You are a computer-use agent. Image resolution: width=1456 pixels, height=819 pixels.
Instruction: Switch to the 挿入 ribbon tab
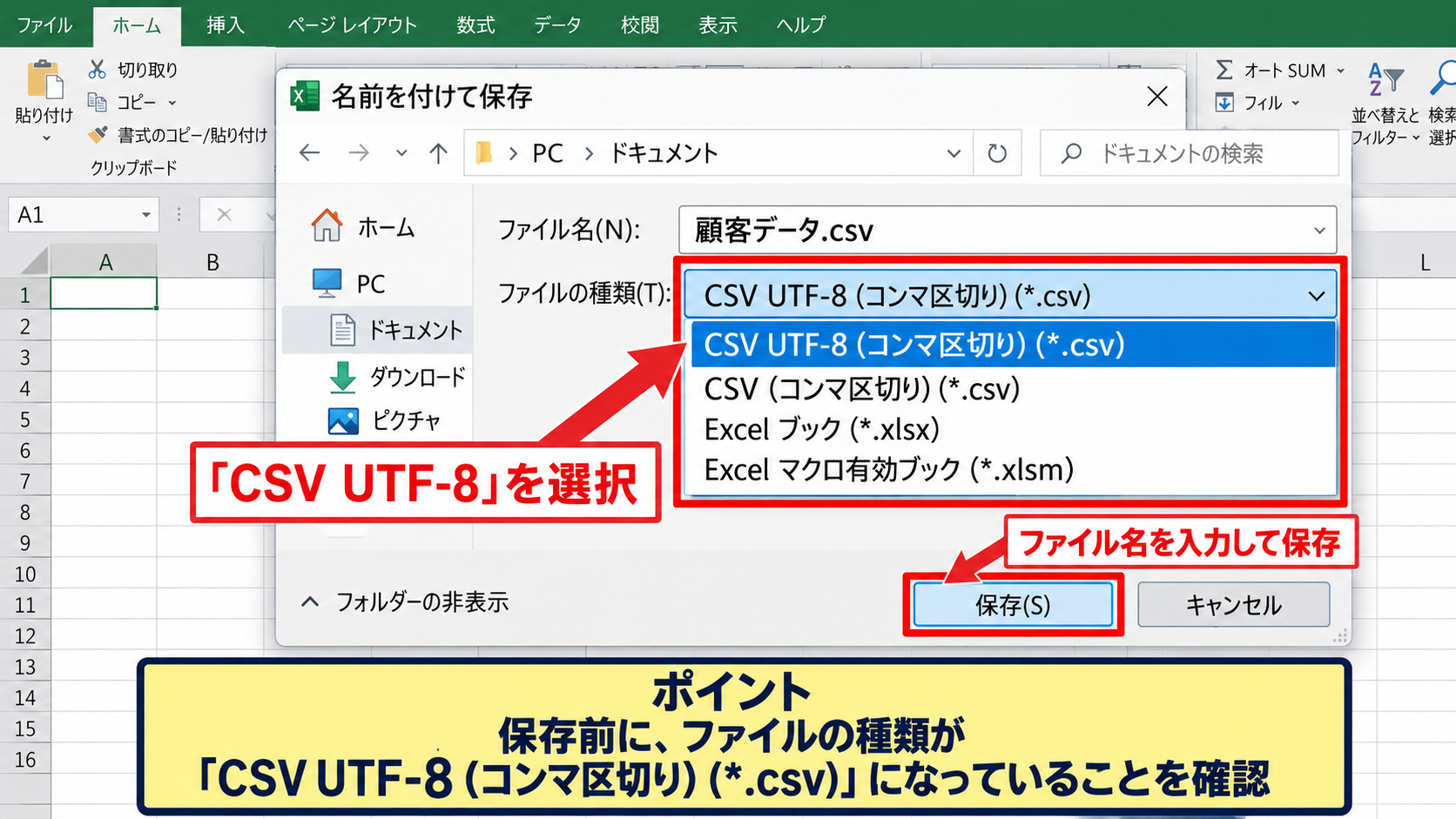(x=226, y=24)
